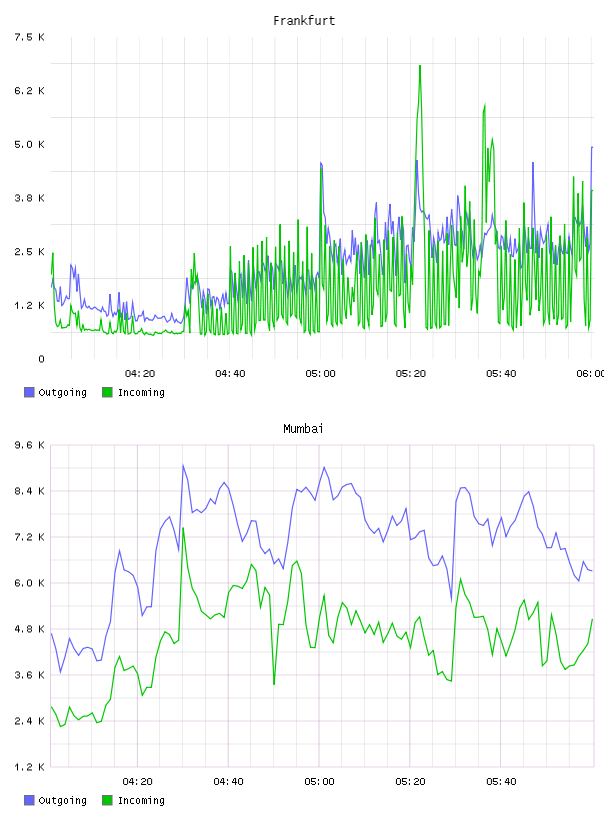The height and width of the screenshot is (816, 608).
Task: Click the 6.2 K axis label in Frankfurt chart
Action: click(x=29, y=91)
